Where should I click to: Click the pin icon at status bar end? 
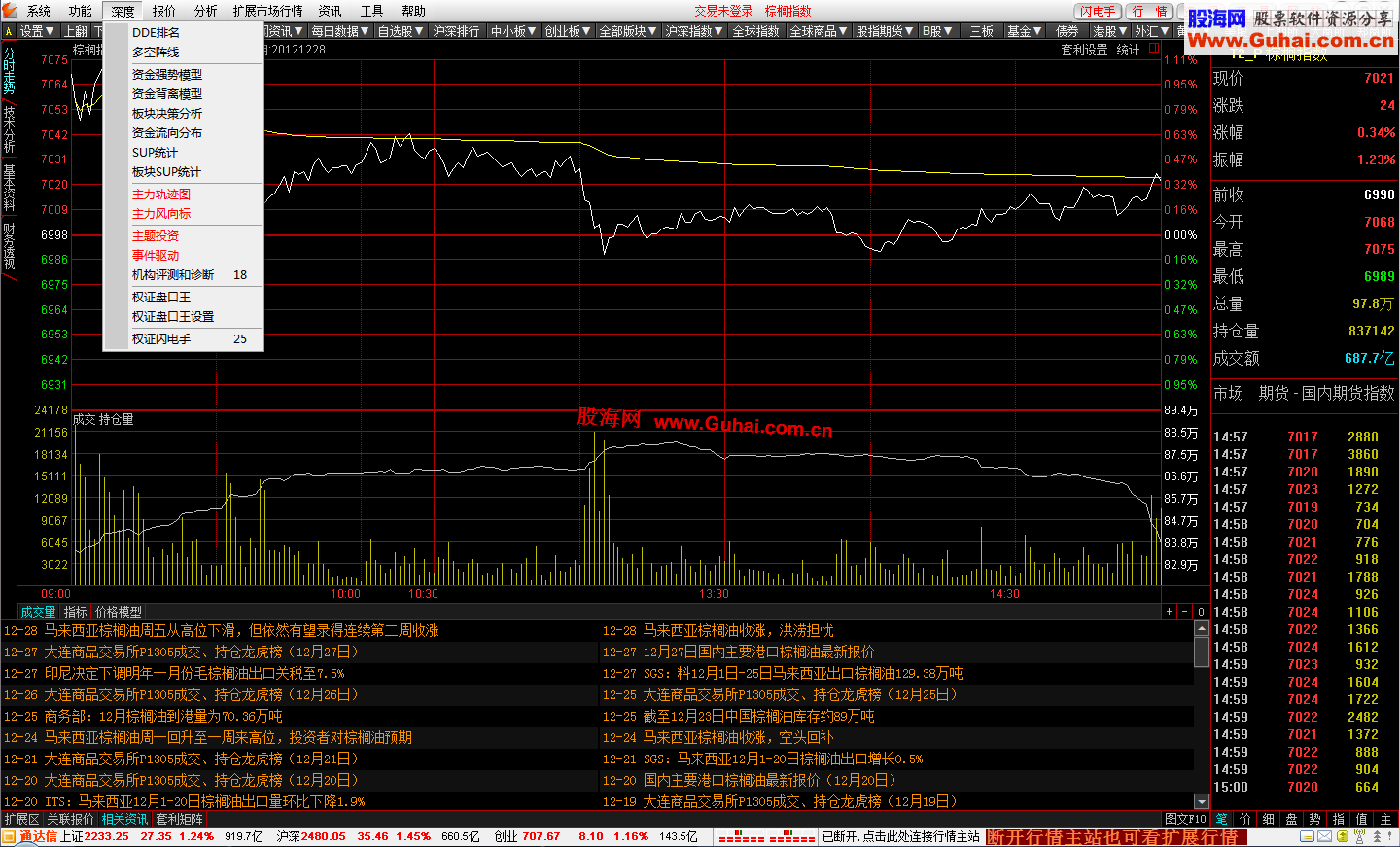[x=1390, y=836]
